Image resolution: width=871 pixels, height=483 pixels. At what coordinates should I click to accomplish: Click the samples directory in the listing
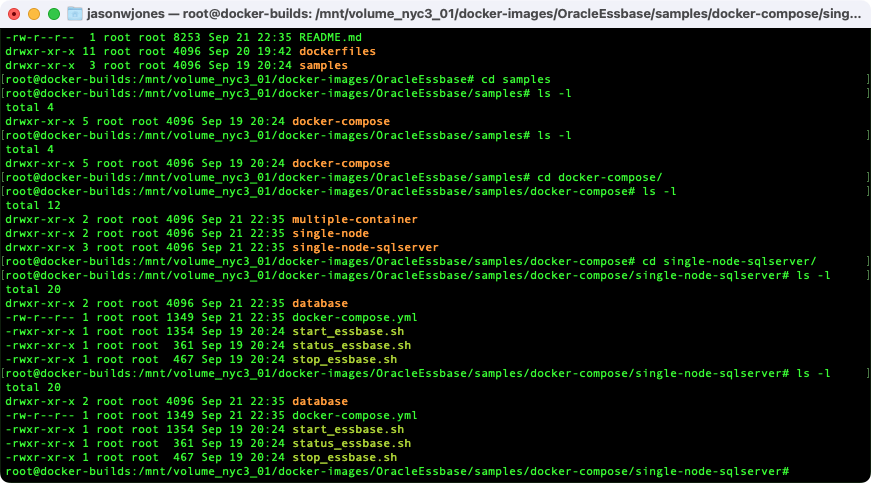[x=323, y=65]
